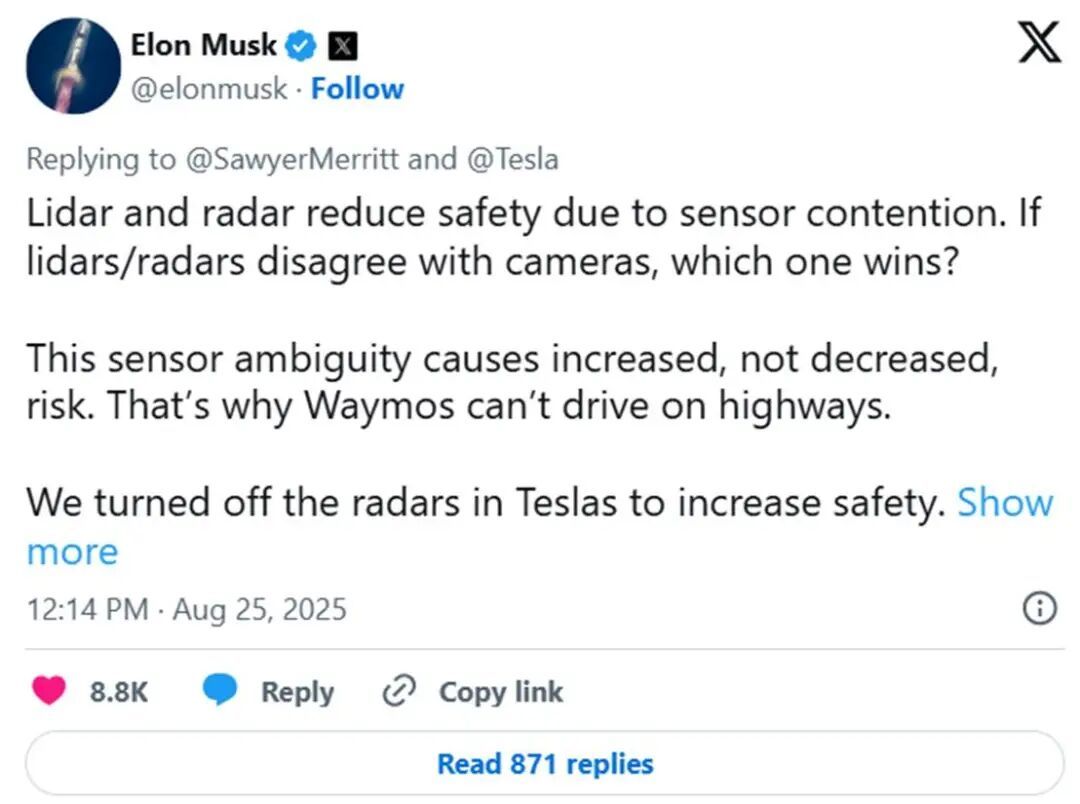This screenshot has width=1080, height=804.
Task: Click the 8.8K likes count
Action: click(x=119, y=691)
